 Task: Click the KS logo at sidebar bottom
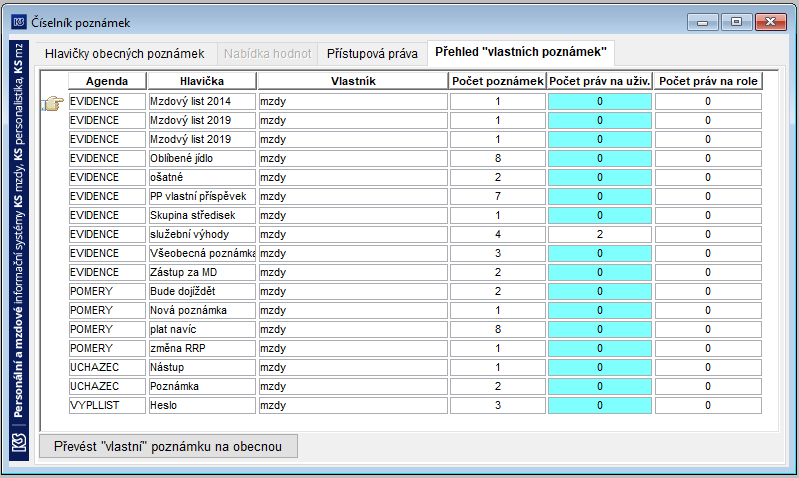tap(19, 442)
